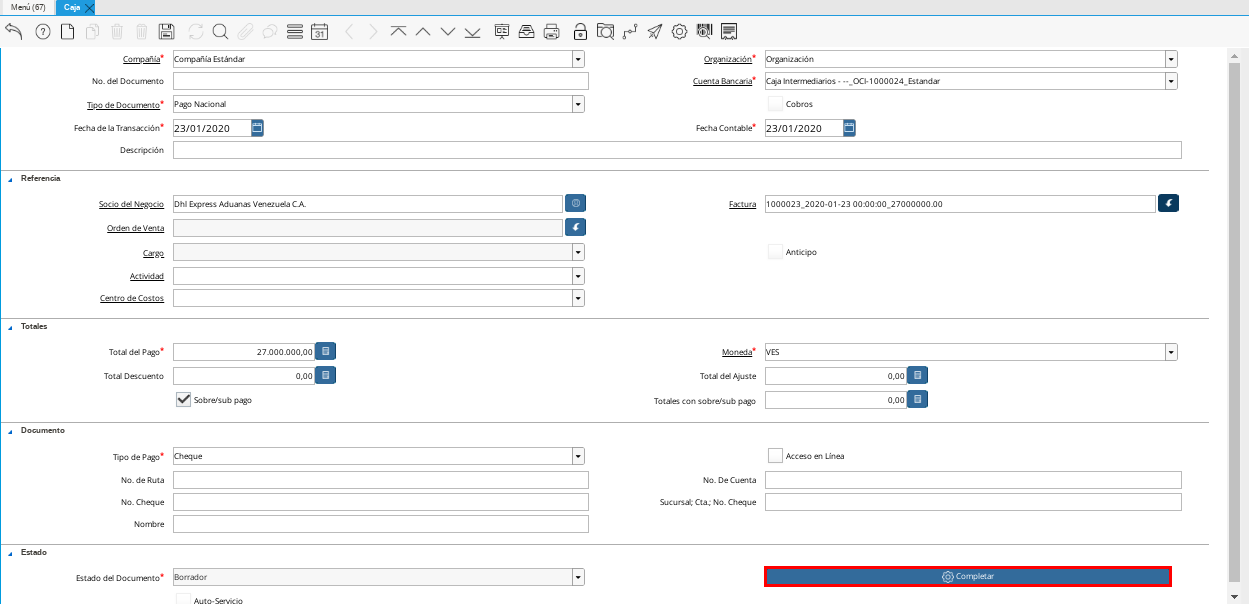Click the print icon in the toolbar
1249x604 pixels.
(x=551, y=31)
